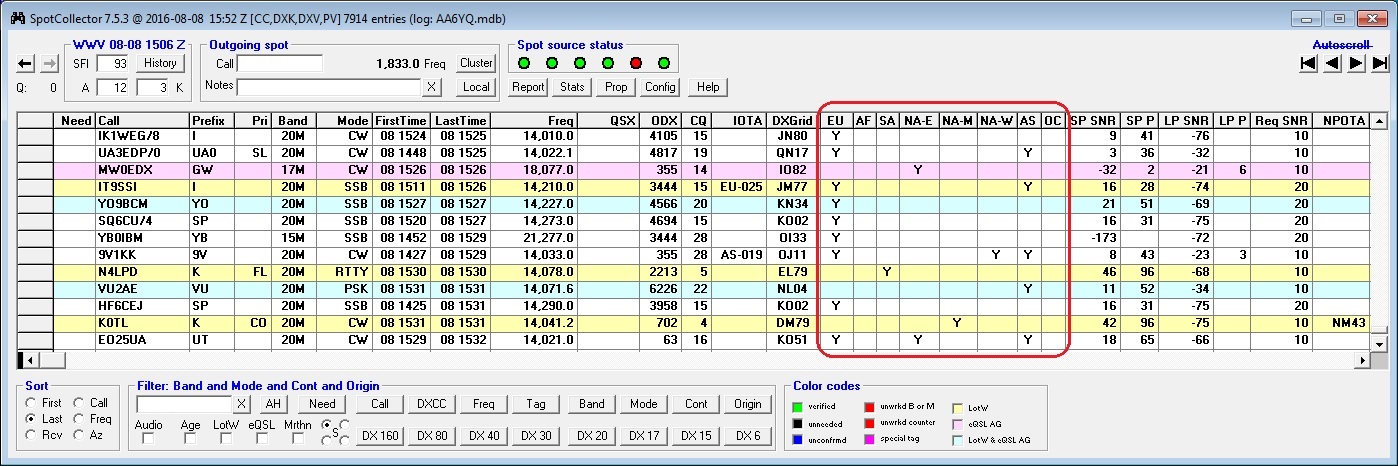
Task: Click the Tag filter button
Action: [536, 404]
